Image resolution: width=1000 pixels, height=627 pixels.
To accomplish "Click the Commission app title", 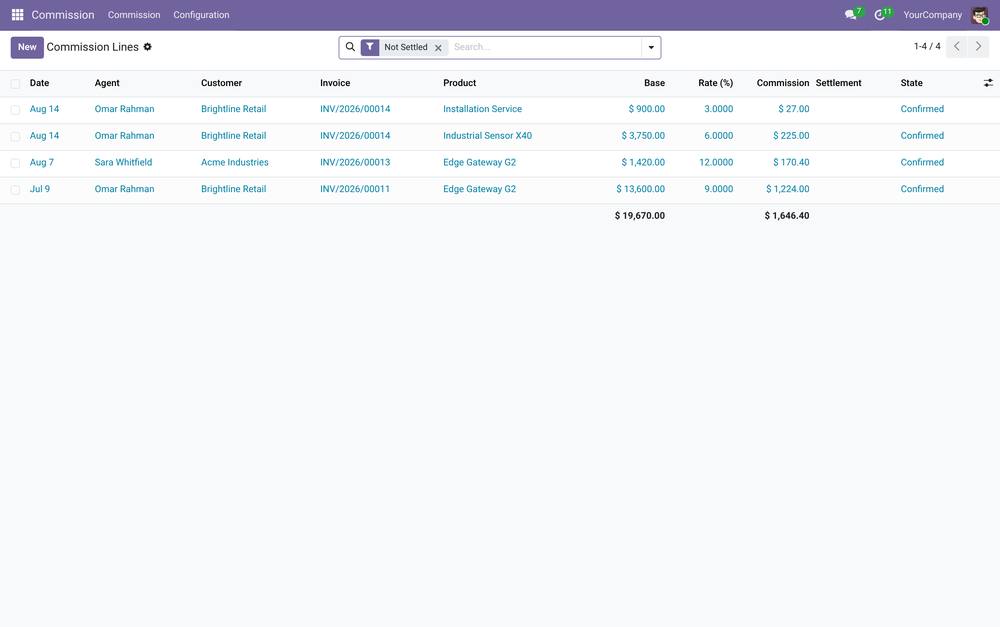I will 62,15.
